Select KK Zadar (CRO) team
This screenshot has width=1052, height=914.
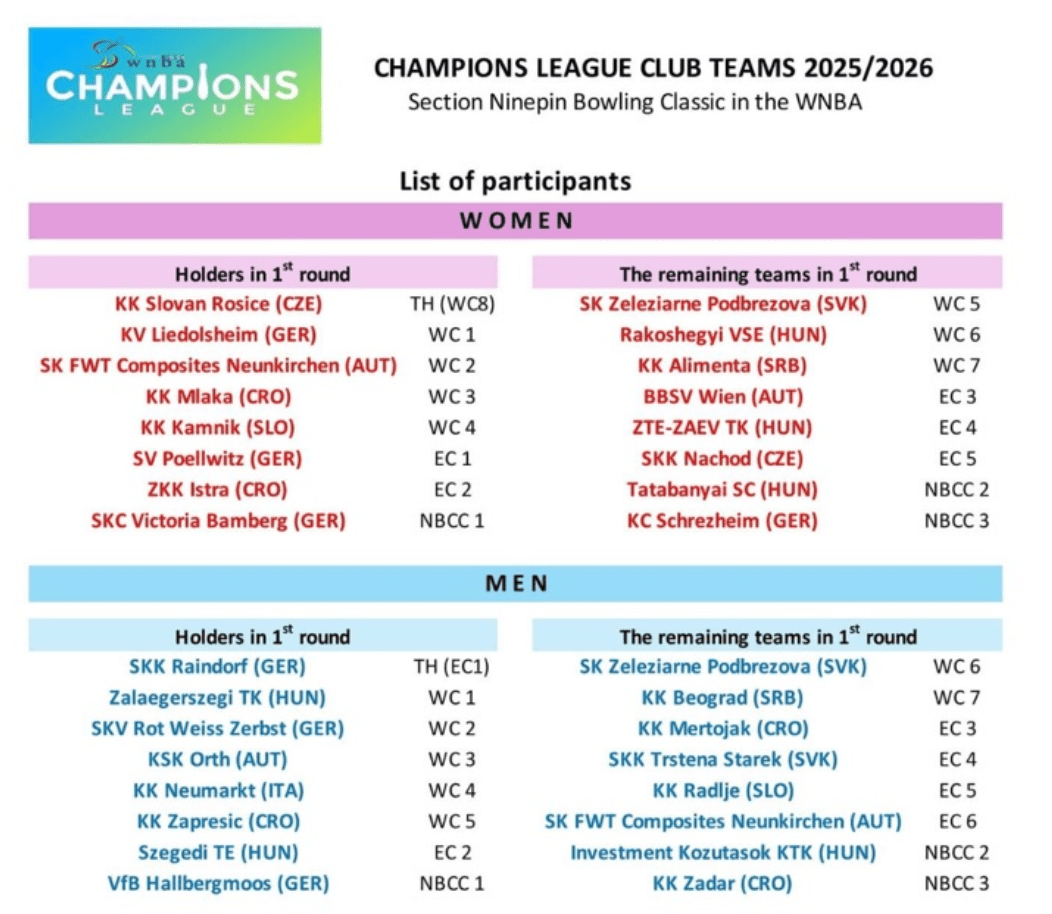(x=722, y=883)
